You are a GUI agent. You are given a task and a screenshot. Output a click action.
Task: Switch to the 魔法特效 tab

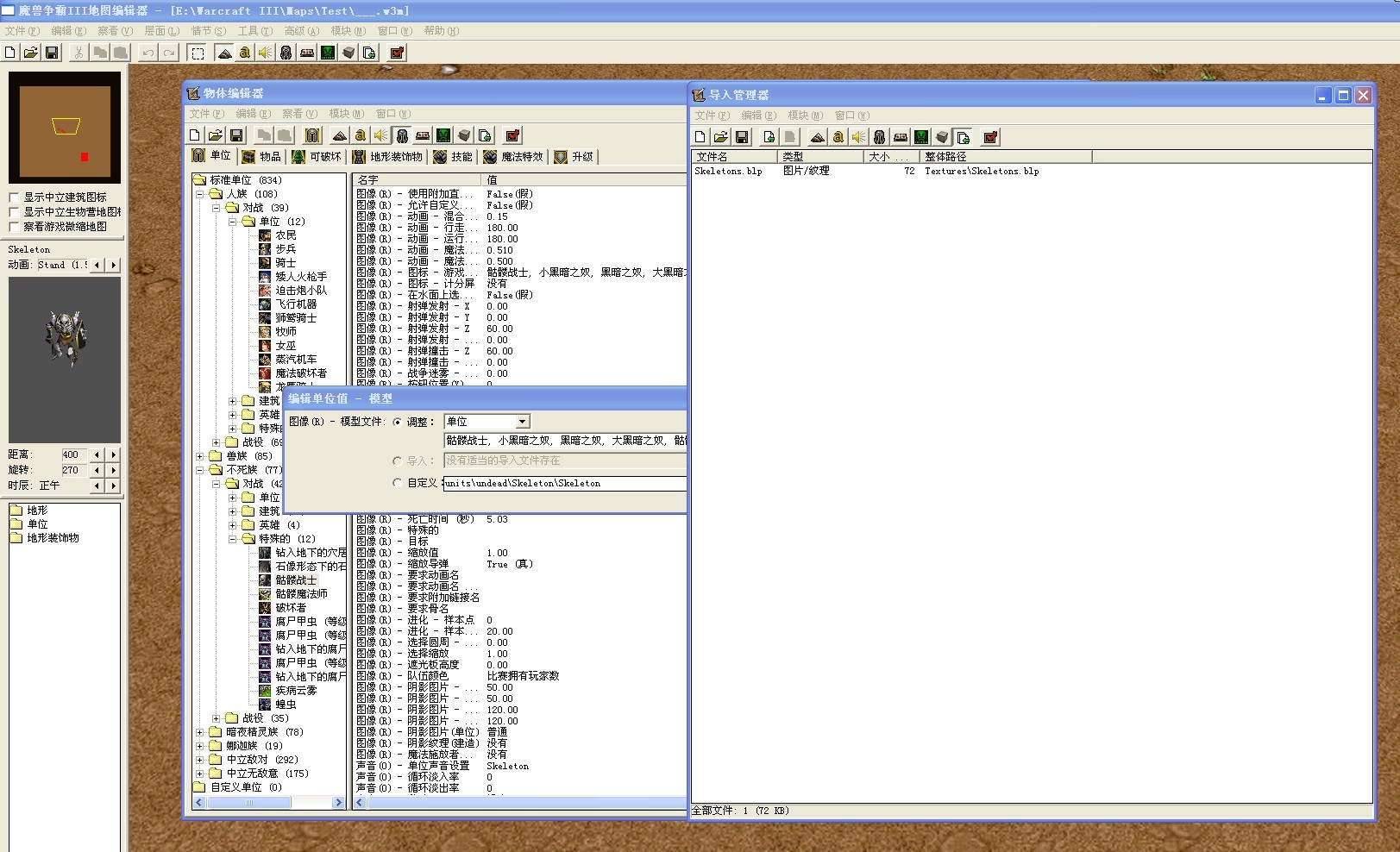(x=514, y=156)
